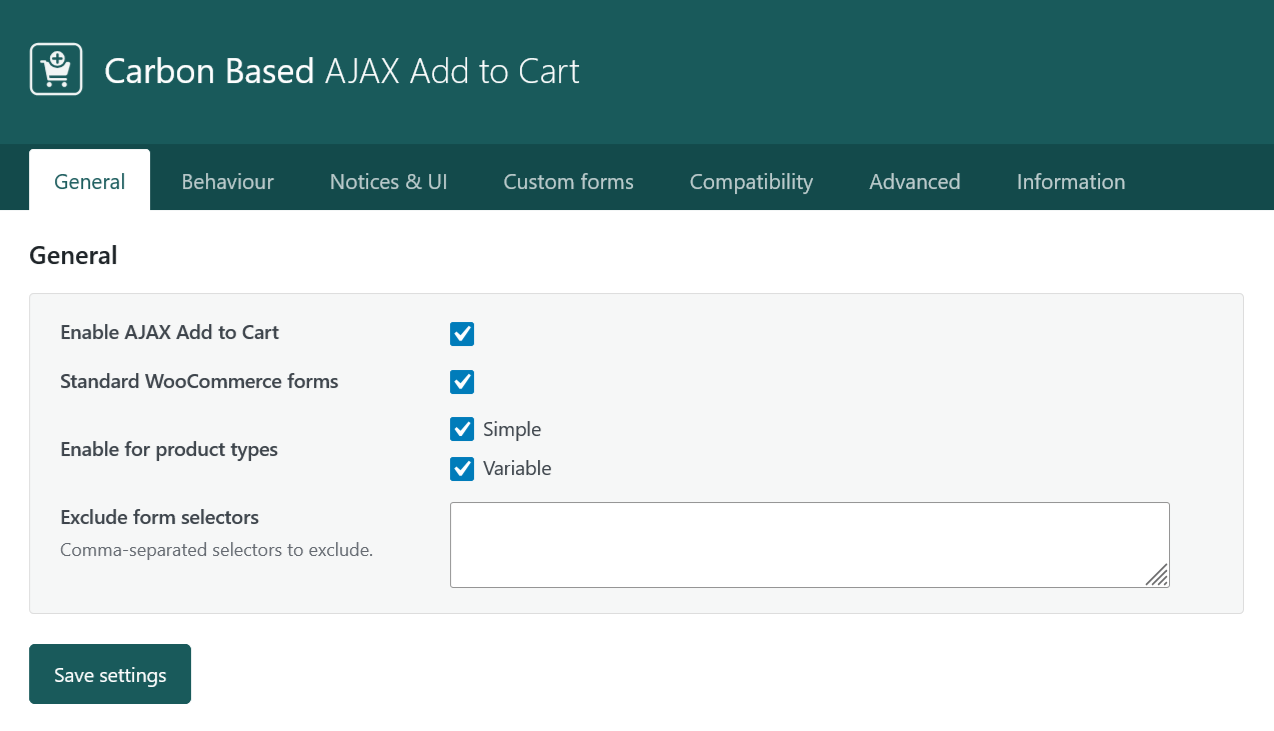Viewport: 1274px width, 731px height.
Task: Click the Enable for product types label
Action: point(169,449)
